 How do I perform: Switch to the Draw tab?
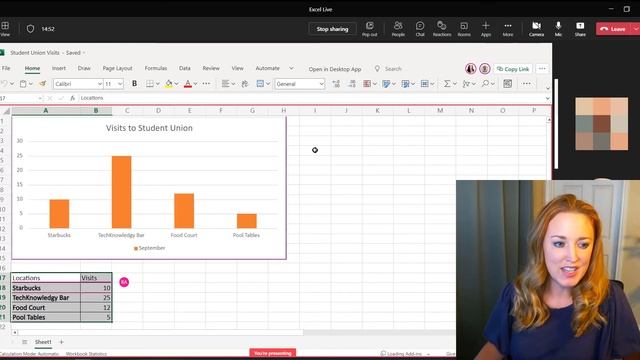(84, 68)
